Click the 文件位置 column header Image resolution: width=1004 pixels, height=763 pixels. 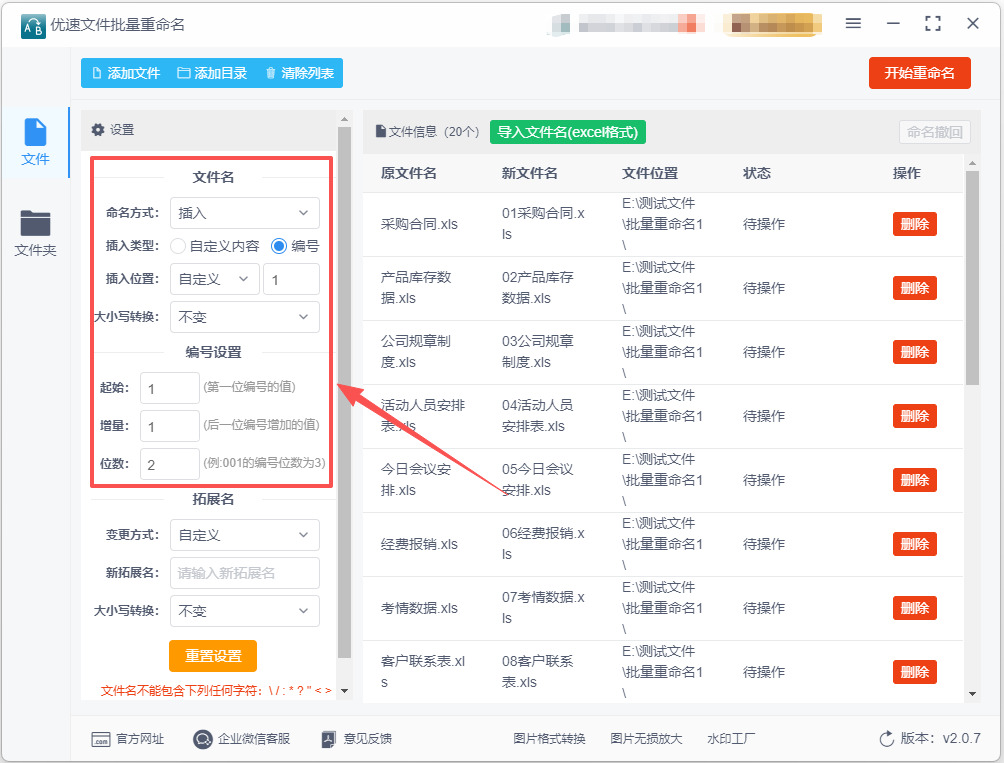coord(650,173)
